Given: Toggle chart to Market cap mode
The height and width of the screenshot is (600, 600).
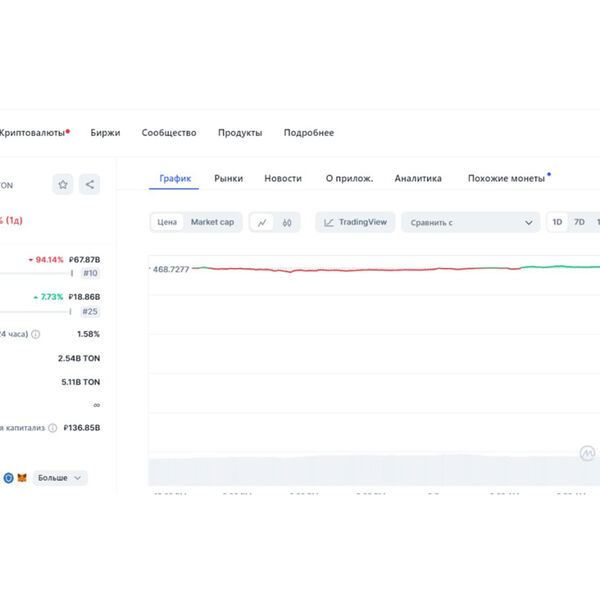Looking at the screenshot, I should tap(212, 222).
